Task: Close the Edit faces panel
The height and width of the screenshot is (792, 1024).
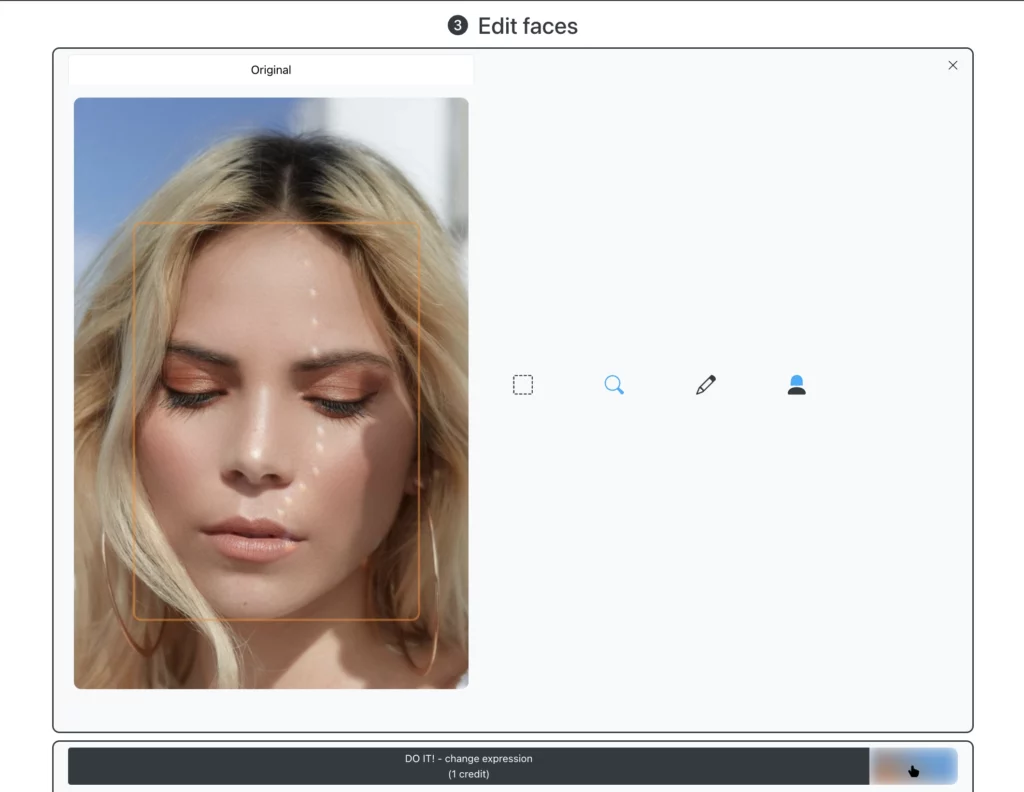Action: 952,65
